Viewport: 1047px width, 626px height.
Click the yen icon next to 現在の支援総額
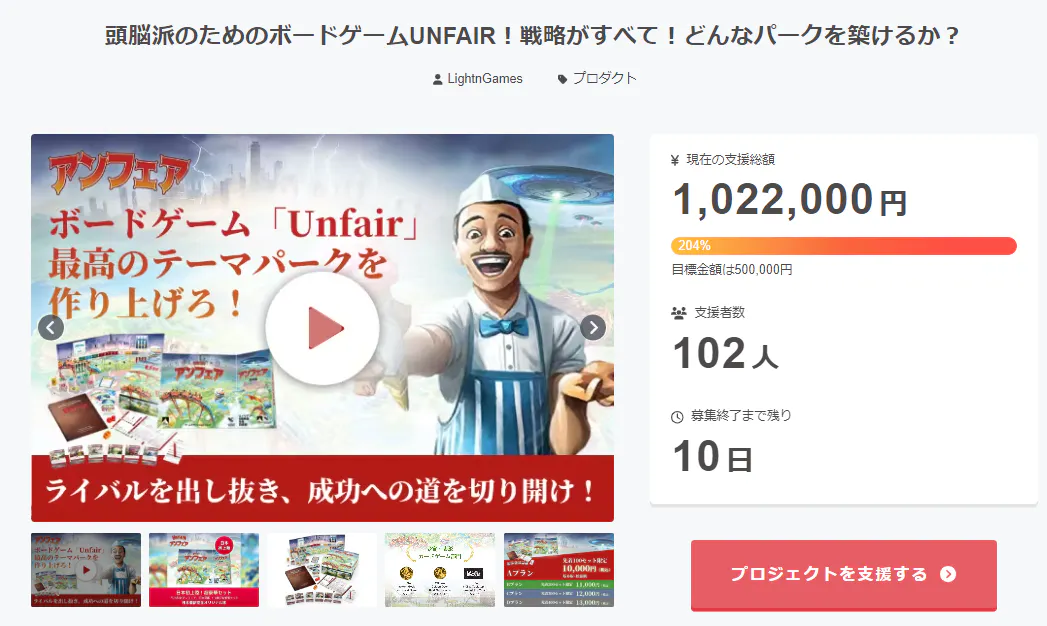coord(675,160)
